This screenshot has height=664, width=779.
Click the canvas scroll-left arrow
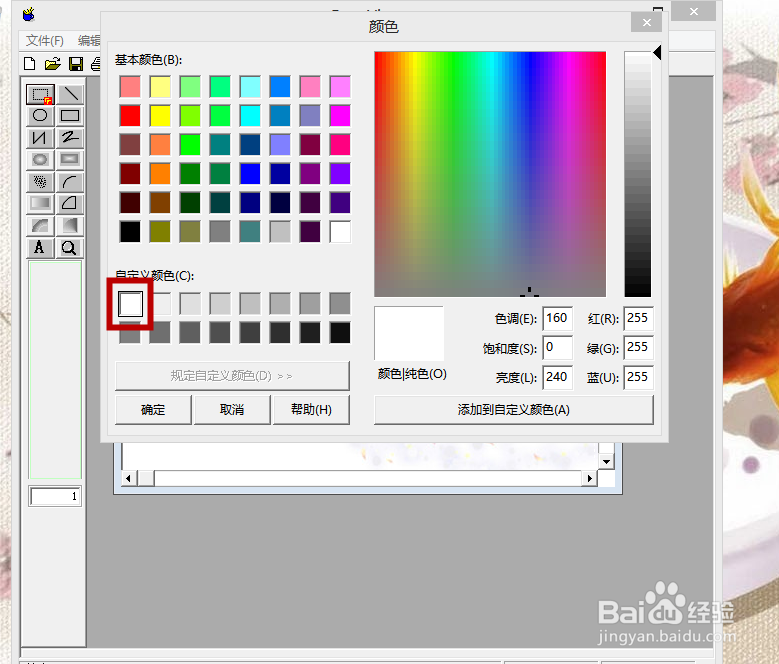(x=129, y=478)
